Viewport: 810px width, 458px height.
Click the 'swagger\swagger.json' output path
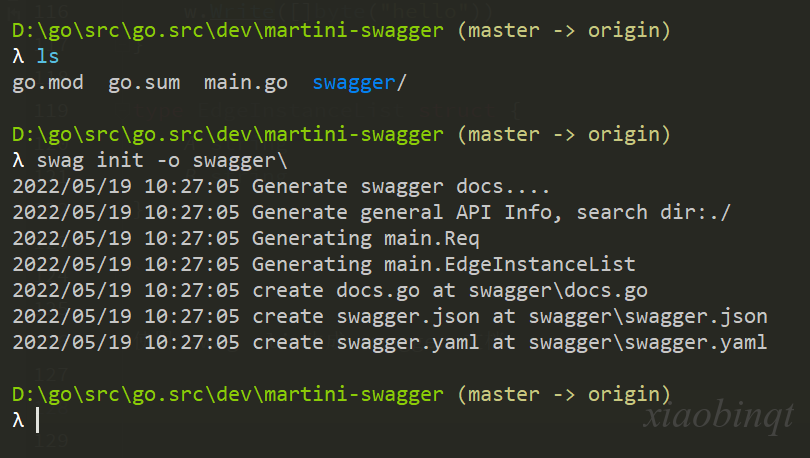(x=648, y=317)
